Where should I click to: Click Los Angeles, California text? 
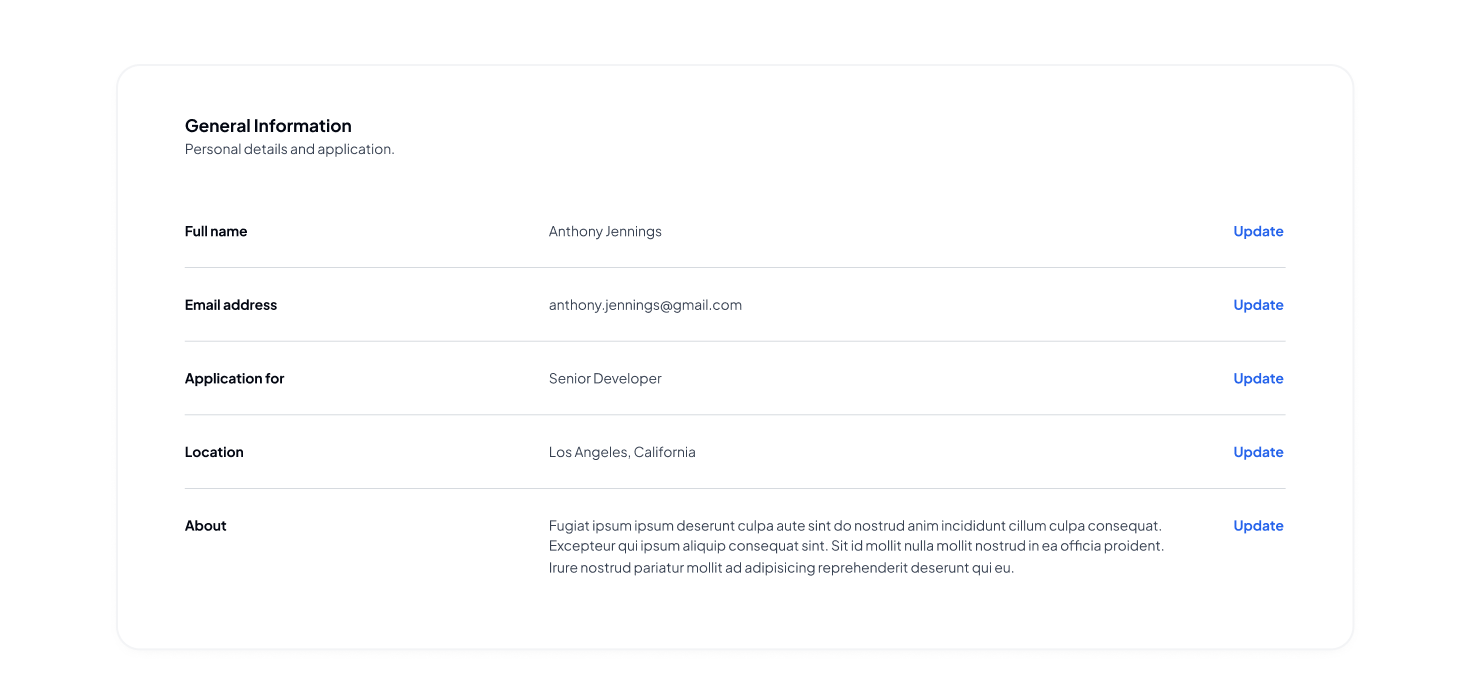click(622, 452)
